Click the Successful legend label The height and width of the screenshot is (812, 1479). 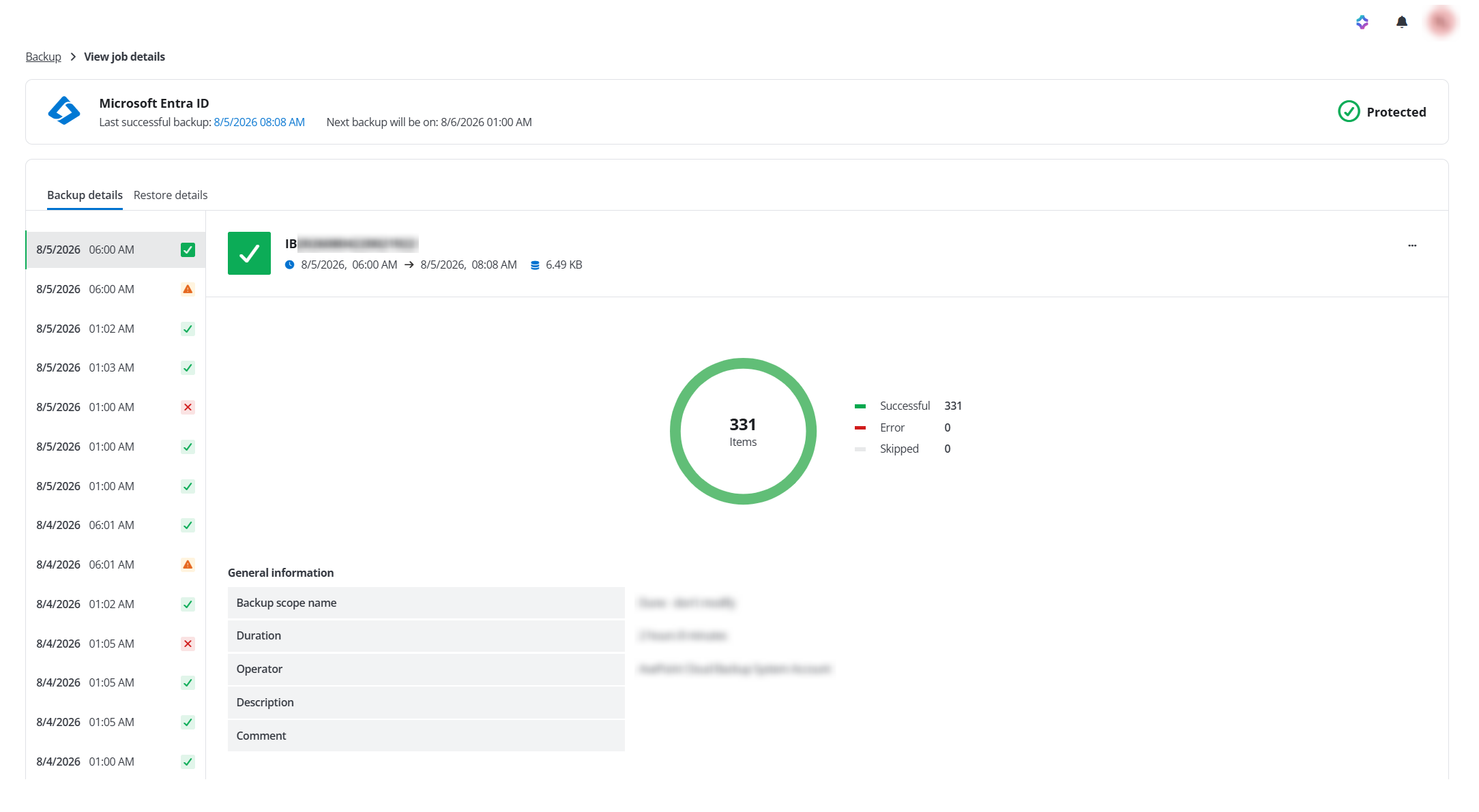tap(905, 406)
